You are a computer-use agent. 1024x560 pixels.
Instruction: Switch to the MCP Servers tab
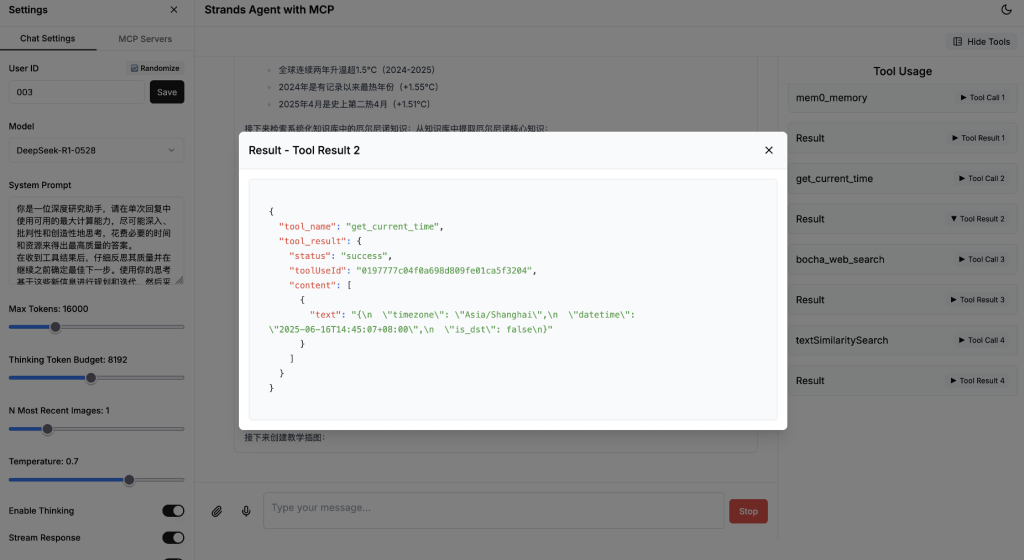coord(145,39)
